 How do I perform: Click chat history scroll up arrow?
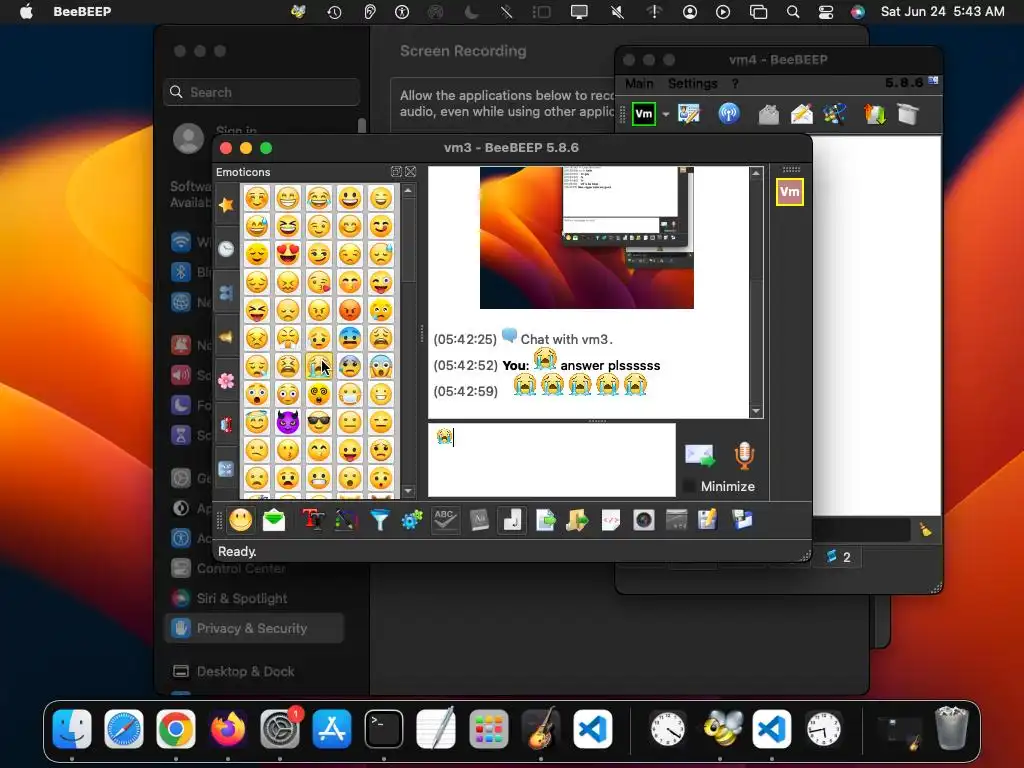point(756,173)
